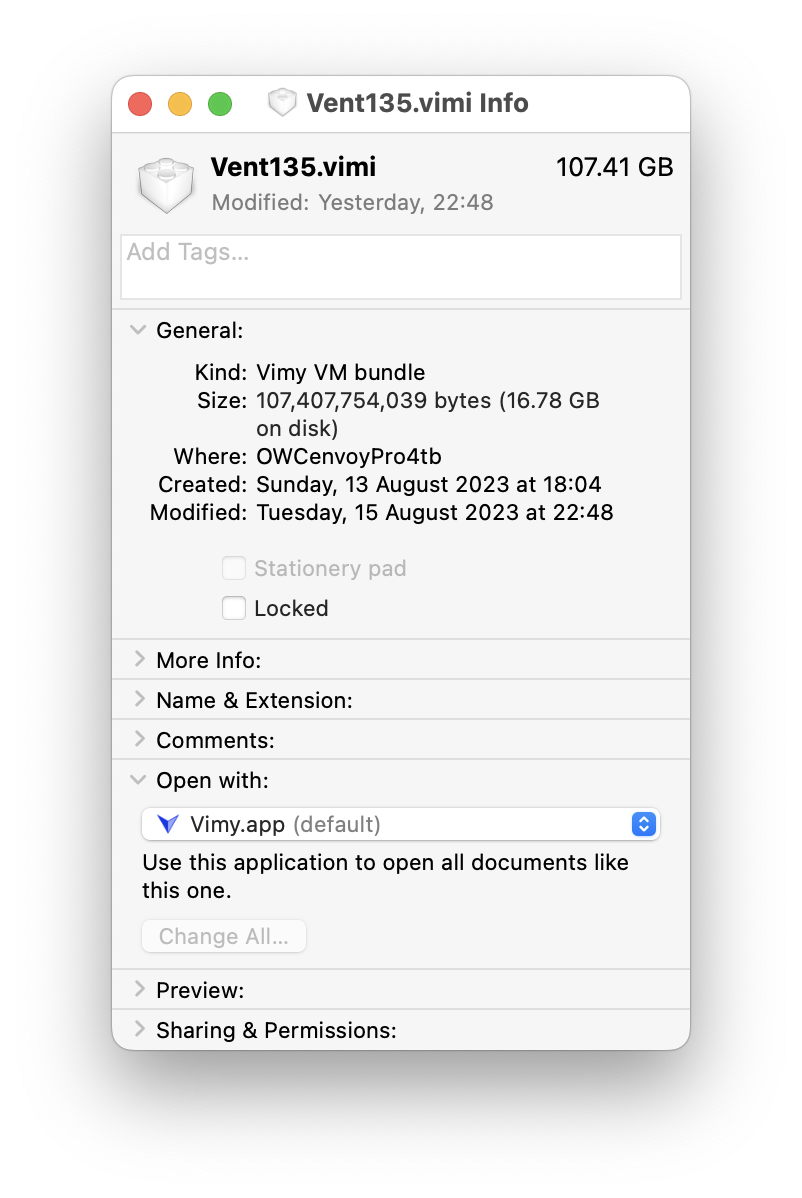Click the Vent135.vimi file name in header
The width and height of the screenshot is (802, 1198).
(293, 167)
